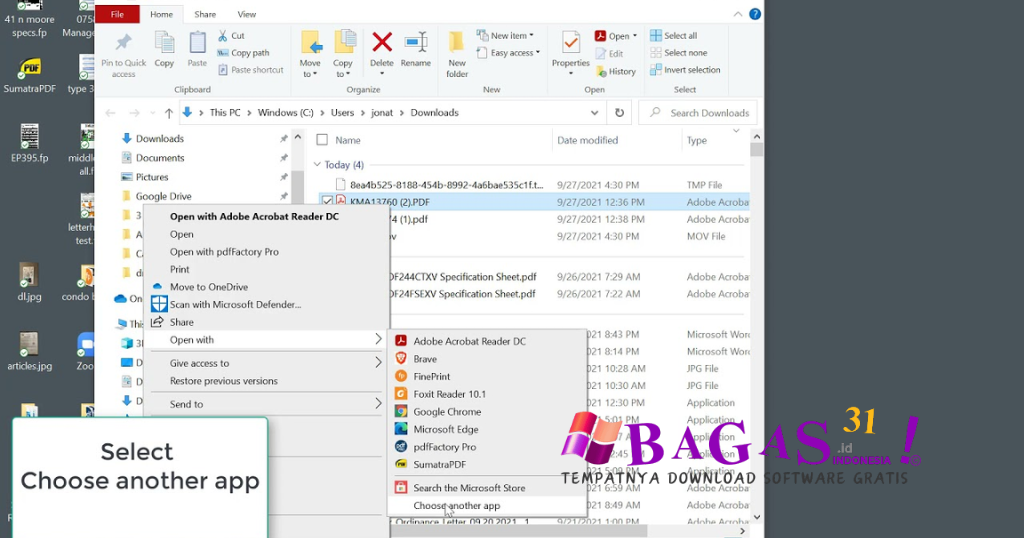
Task: Uncheck the KMA13760 (2).PDF checkbox
Action: 327,202
